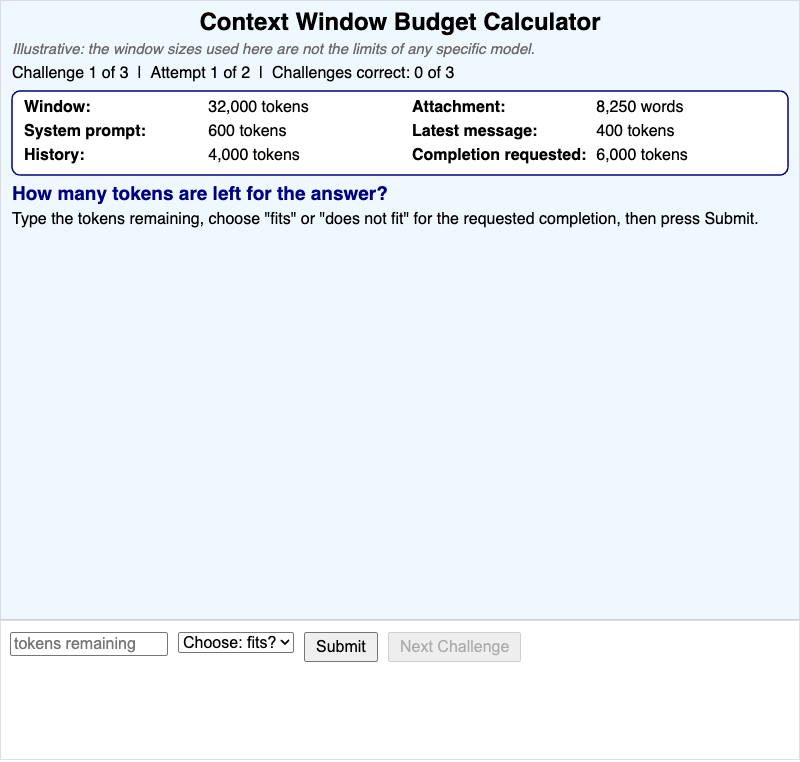Open the "Choose: fits?" dropdown
This screenshot has height=762, width=800.
pos(236,642)
